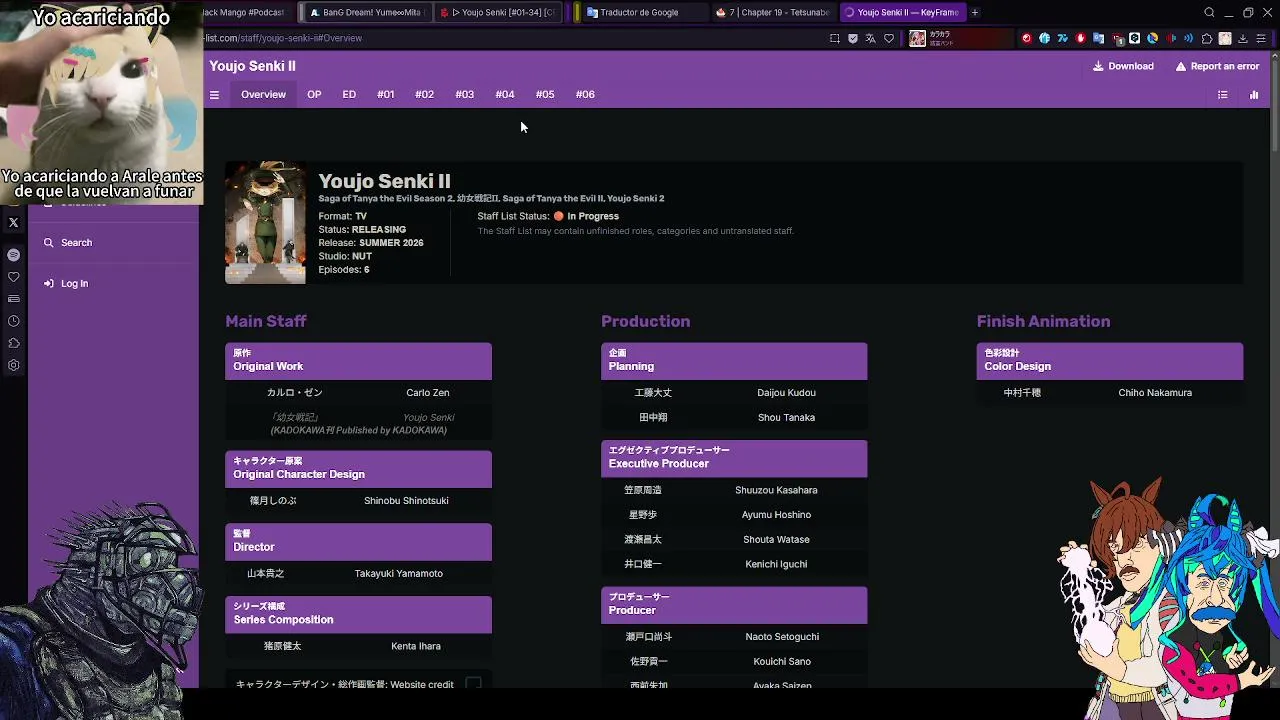The width and height of the screenshot is (1280, 720).
Task: Open staff page for Shinobu Shinotsuki
Action: pos(406,501)
